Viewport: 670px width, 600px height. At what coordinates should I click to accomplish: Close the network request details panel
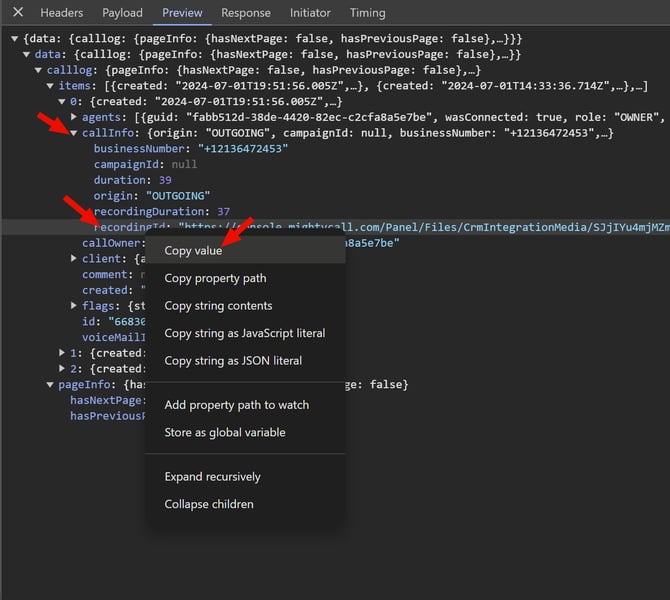(18, 12)
